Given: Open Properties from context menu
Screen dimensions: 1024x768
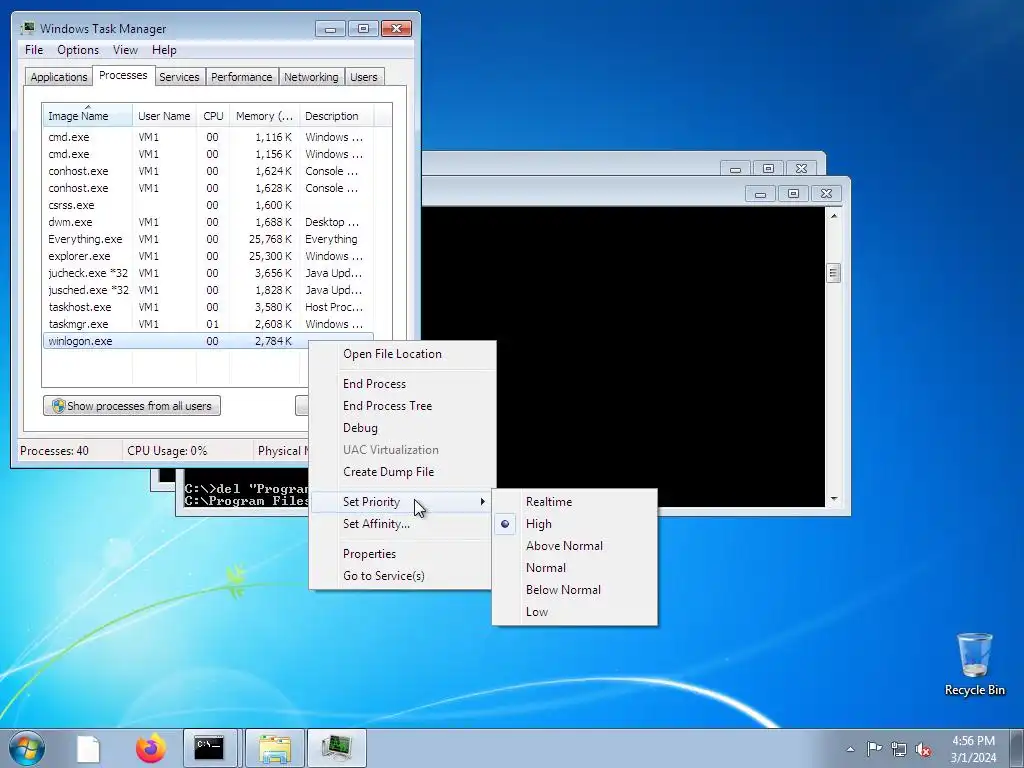Looking at the screenshot, I should [401, 554].
